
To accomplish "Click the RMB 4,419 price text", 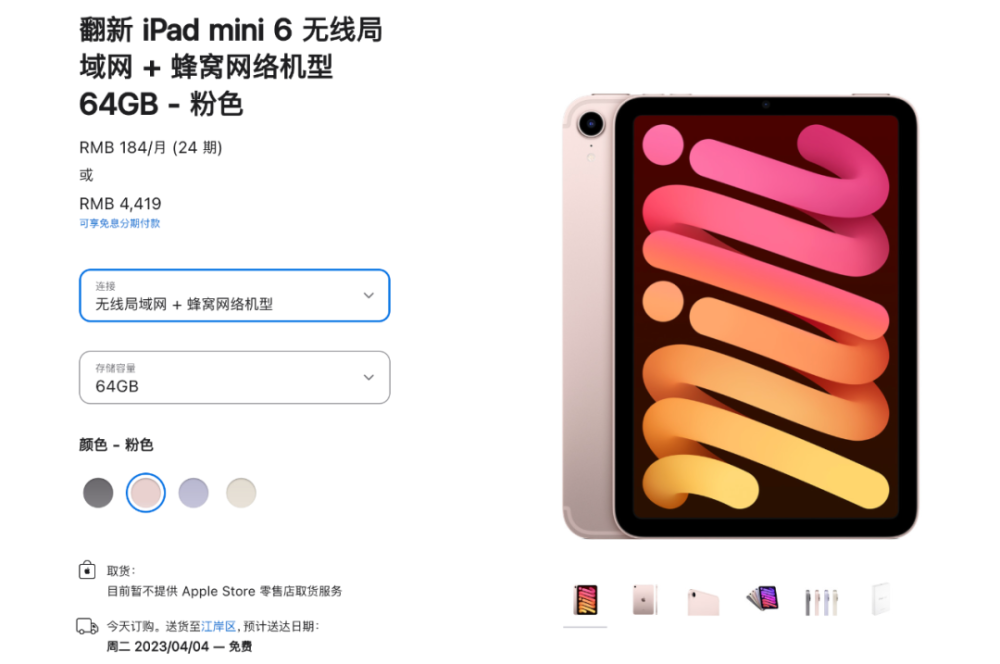I will pos(120,203).
